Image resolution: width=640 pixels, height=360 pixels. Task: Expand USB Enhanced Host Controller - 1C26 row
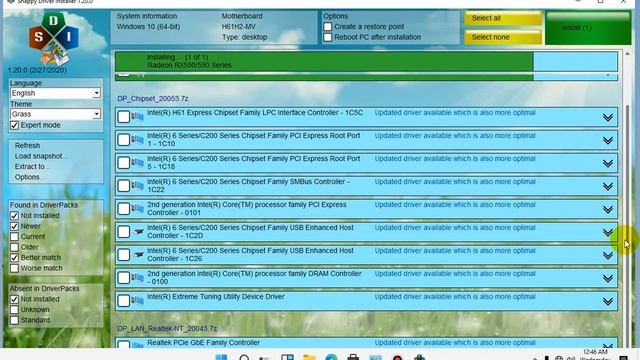point(608,256)
